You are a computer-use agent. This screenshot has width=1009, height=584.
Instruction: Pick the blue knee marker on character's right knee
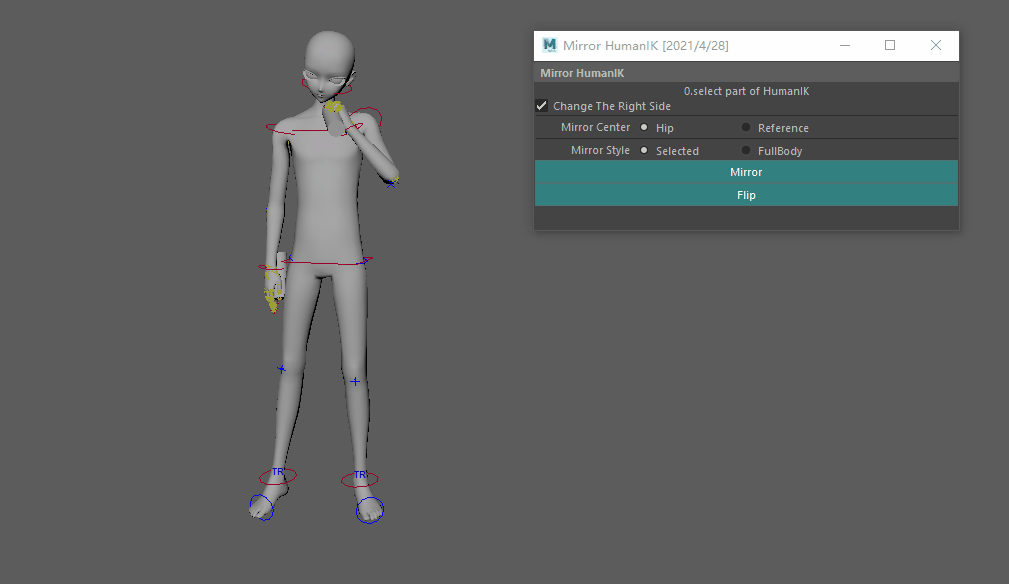coord(282,369)
